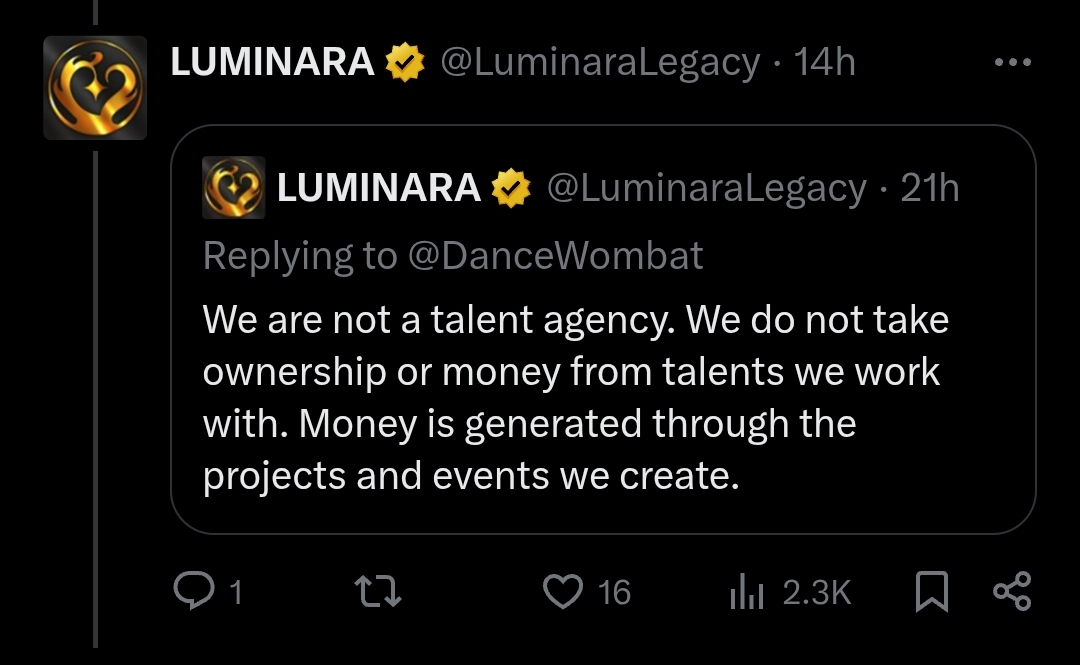Image resolution: width=1080 pixels, height=665 pixels.
Task: Click the 14h timestamp
Action: (824, 63)
